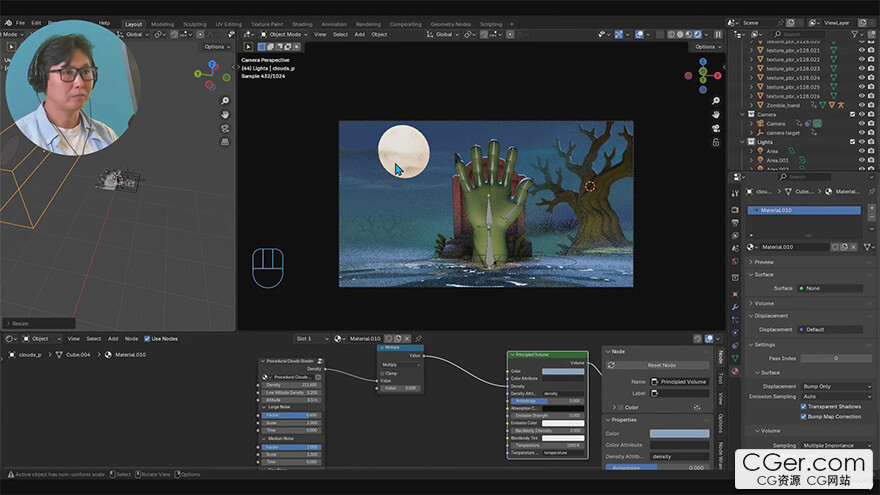Click the Reset Node refresh icon
880x495 pixels.
(x=612, y=365)
